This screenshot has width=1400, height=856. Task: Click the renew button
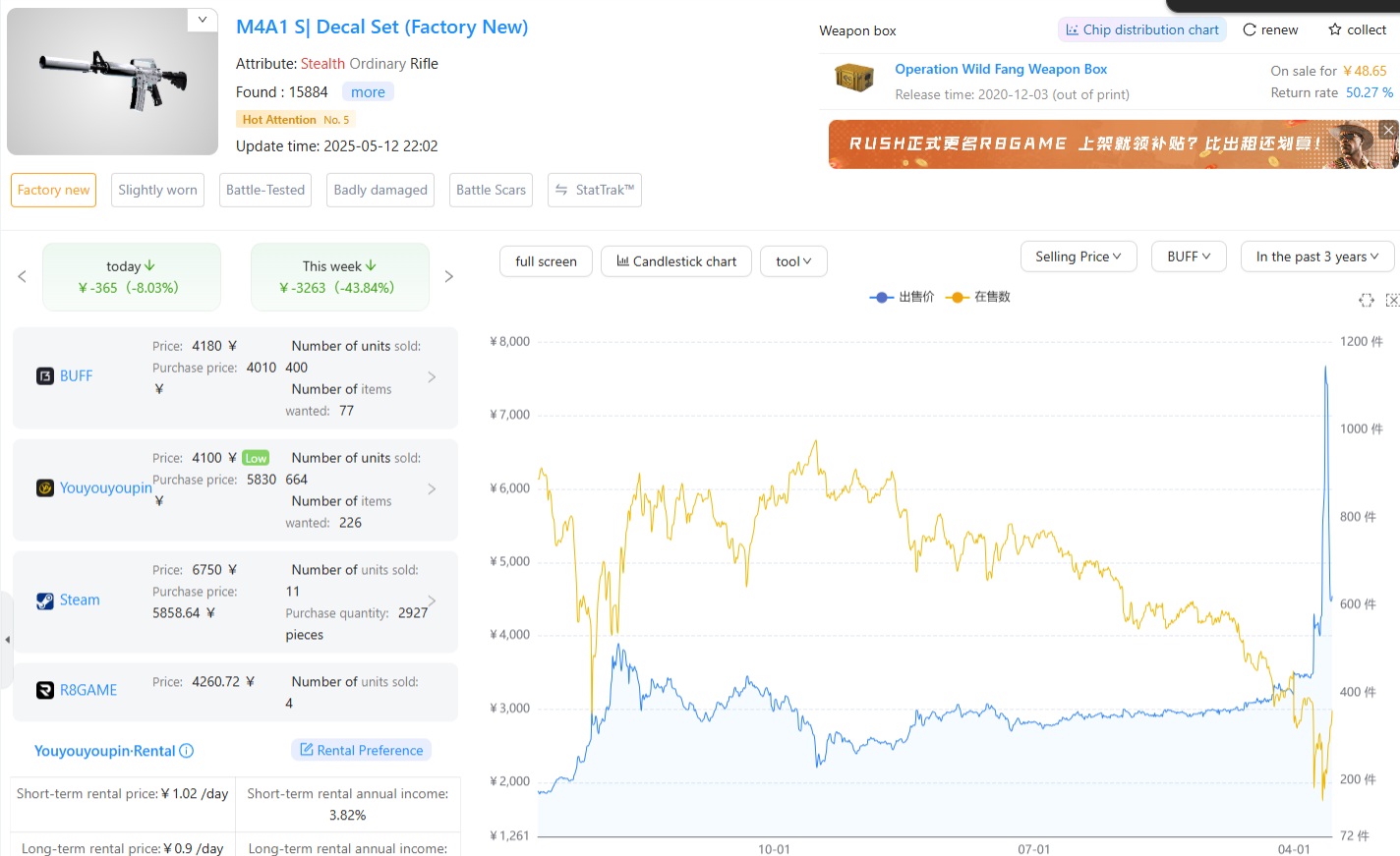pos(1270,29)
